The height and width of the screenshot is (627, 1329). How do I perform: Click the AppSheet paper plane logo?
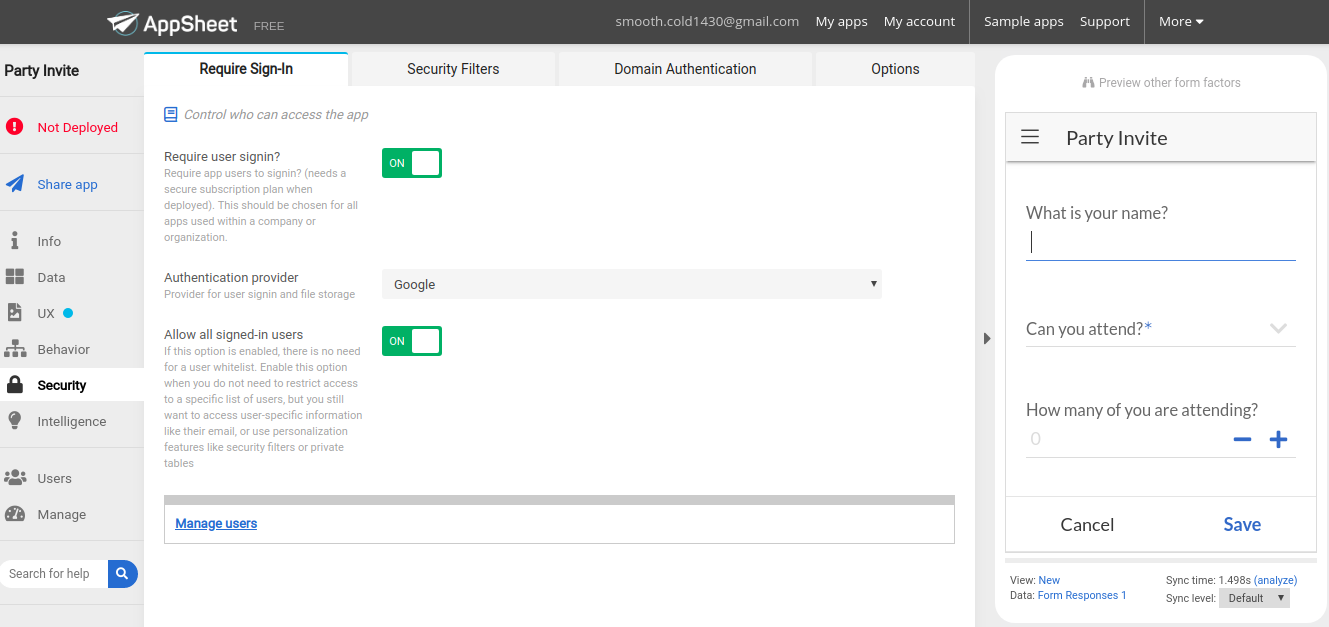click(x=123, y=22)
